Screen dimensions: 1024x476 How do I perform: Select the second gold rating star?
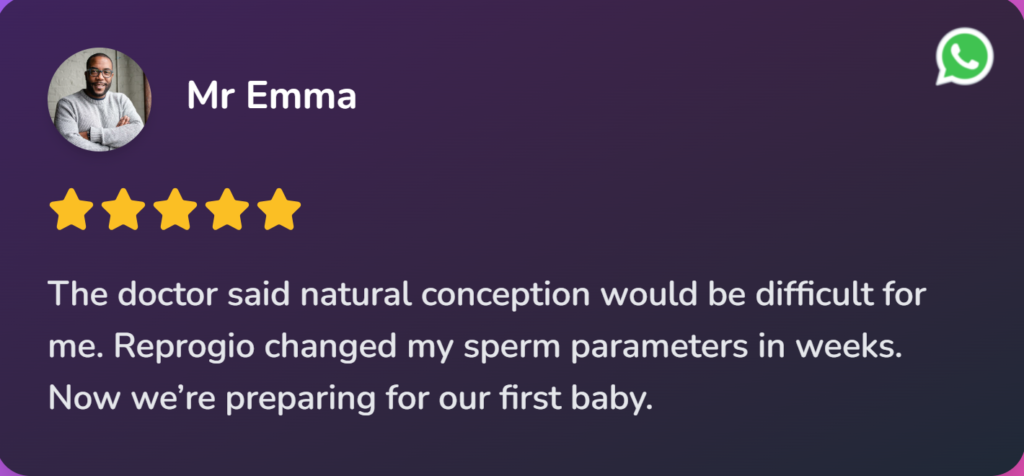[x=122, y=211]
